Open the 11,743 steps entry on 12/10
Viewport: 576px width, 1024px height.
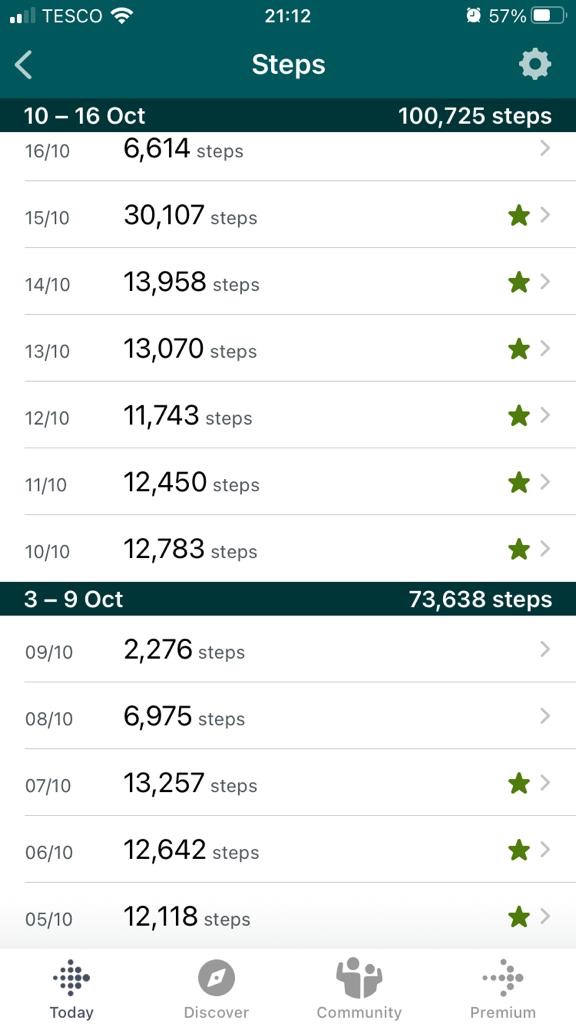click(x=288, y=415)
